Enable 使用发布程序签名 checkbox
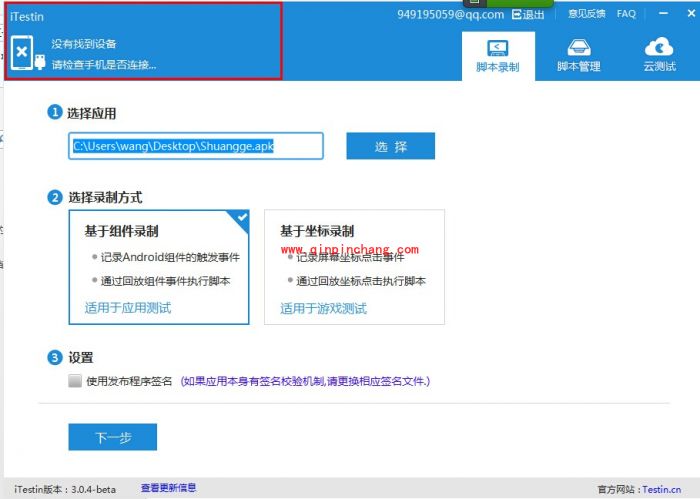This screenshot has height=499, width=700. click(x=75, y=381)
